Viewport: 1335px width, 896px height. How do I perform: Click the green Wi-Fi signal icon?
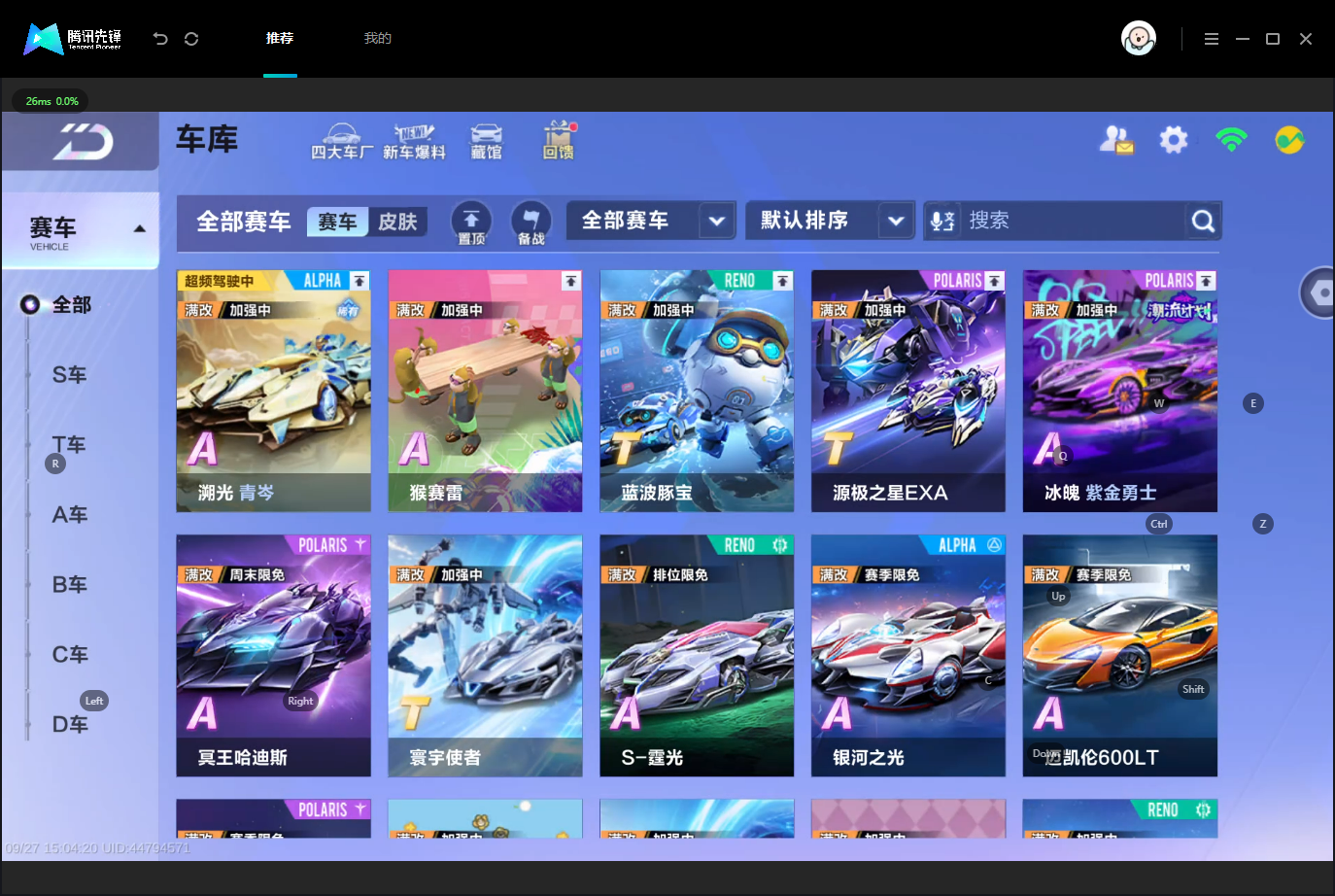(x=1231, y=140)
